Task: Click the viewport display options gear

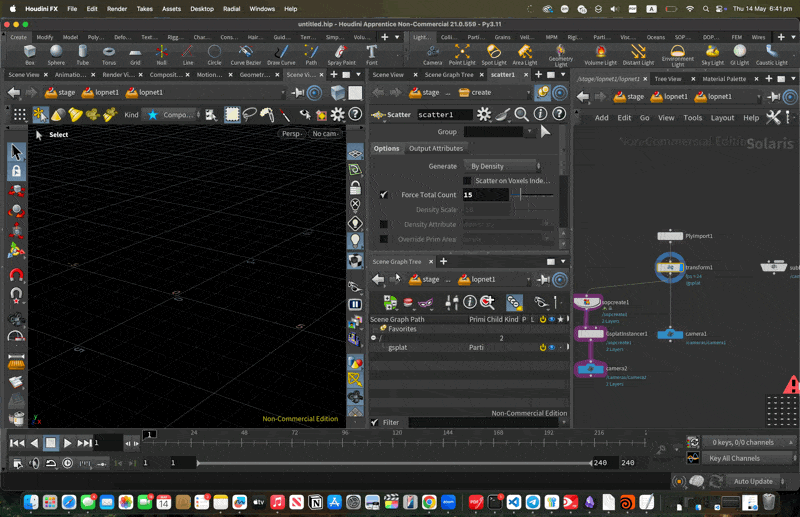Action: tap(337, 114)
